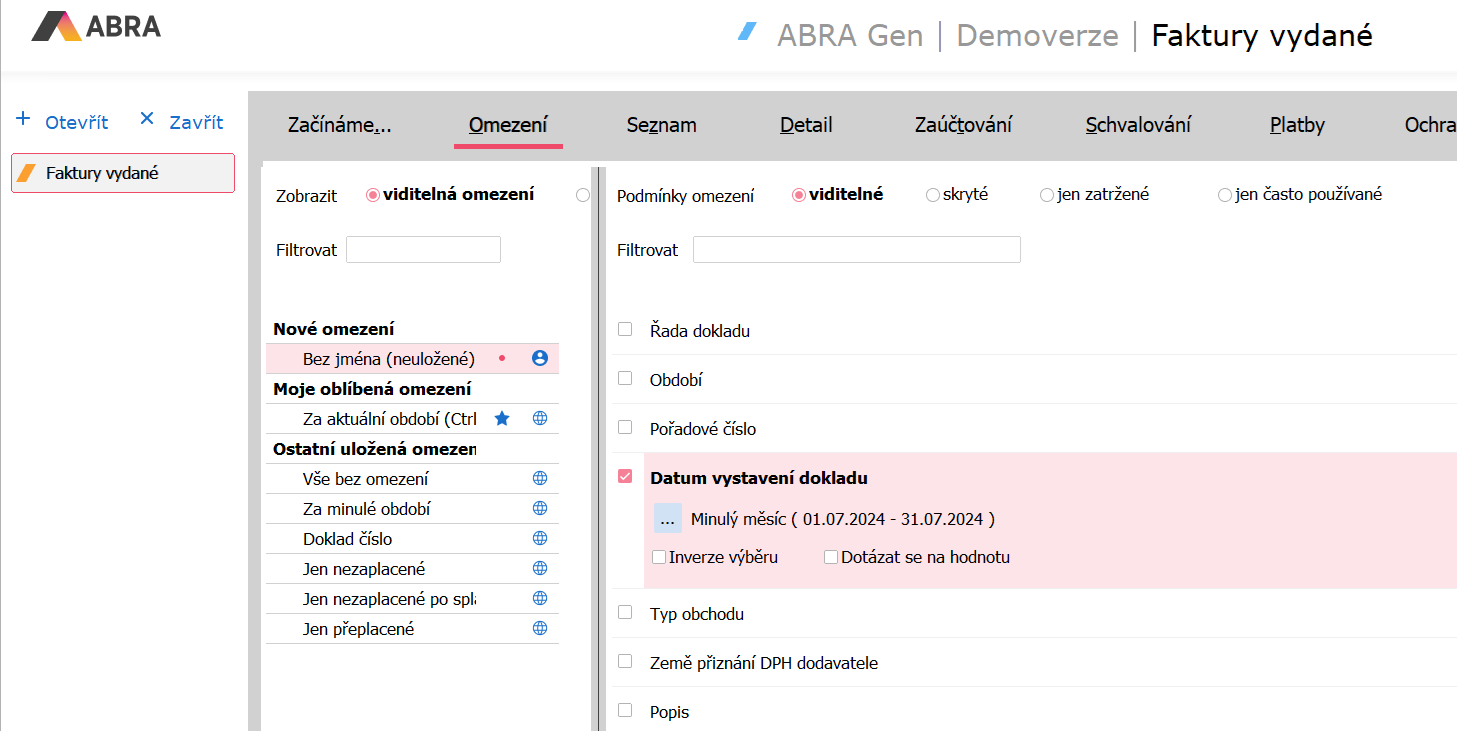The height and width of the screenshot is (731, 1457).
Task: Tick the Inverze výběru checkbox
Action: 659,557
